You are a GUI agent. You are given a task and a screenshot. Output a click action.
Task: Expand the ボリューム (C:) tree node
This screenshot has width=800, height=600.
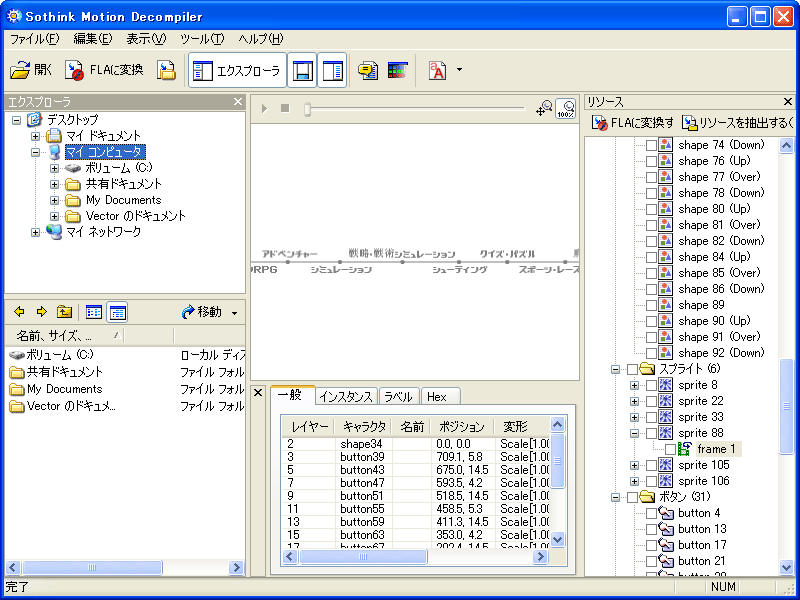click(x=55, y=168)
